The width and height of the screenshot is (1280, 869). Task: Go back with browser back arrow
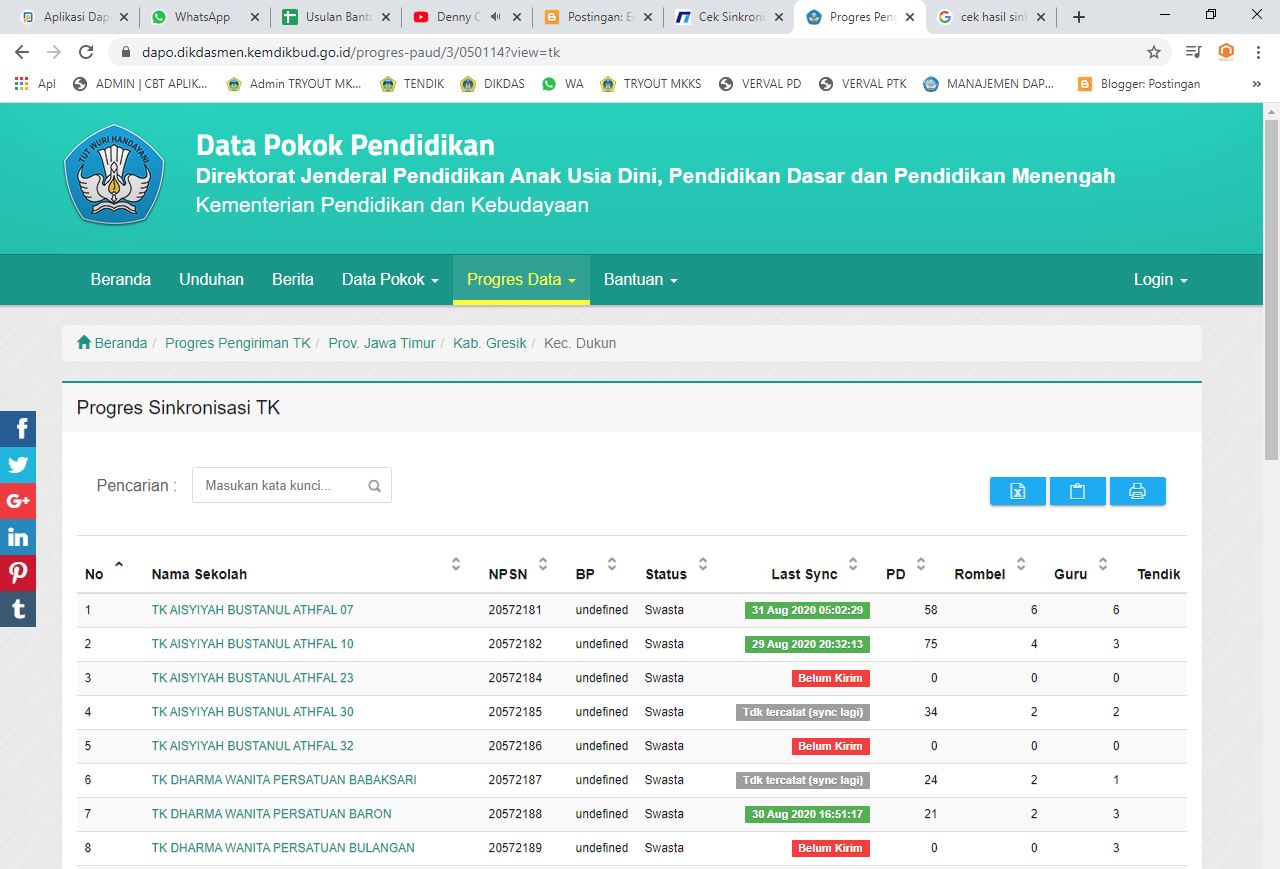point(22,52)
